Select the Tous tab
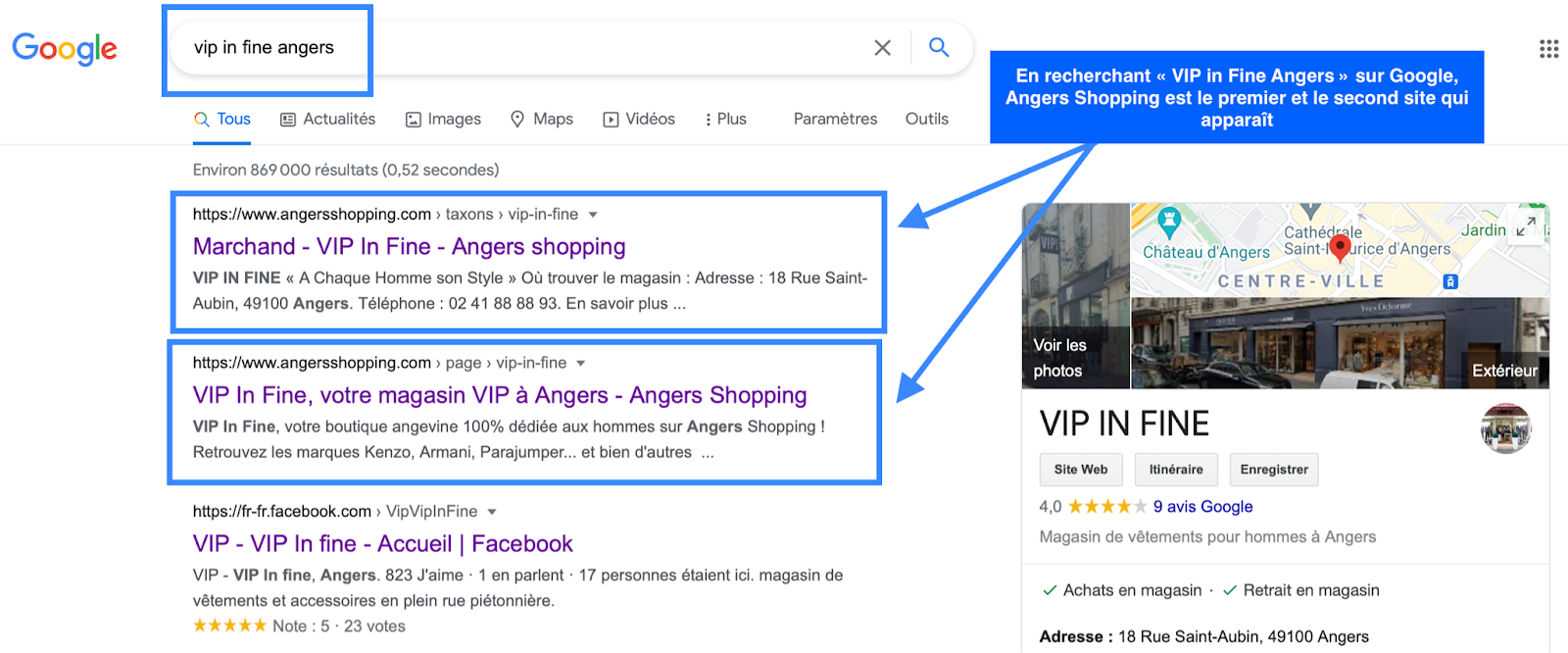1568x653 pixels. (x=222, y=119)
